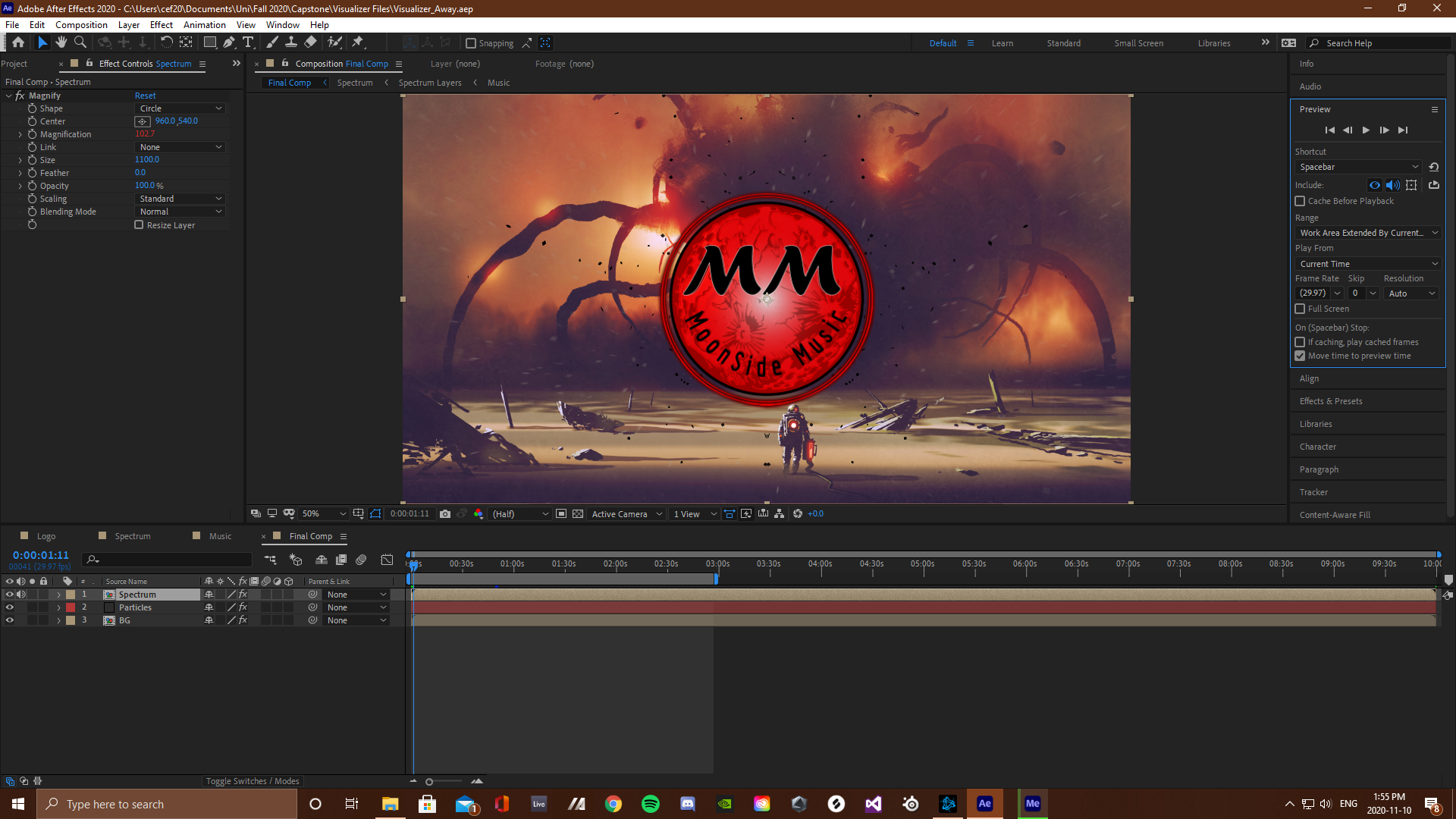This screenshot has width=1456, height=819.
Task: Select the Pen tool
Action: 229,42
